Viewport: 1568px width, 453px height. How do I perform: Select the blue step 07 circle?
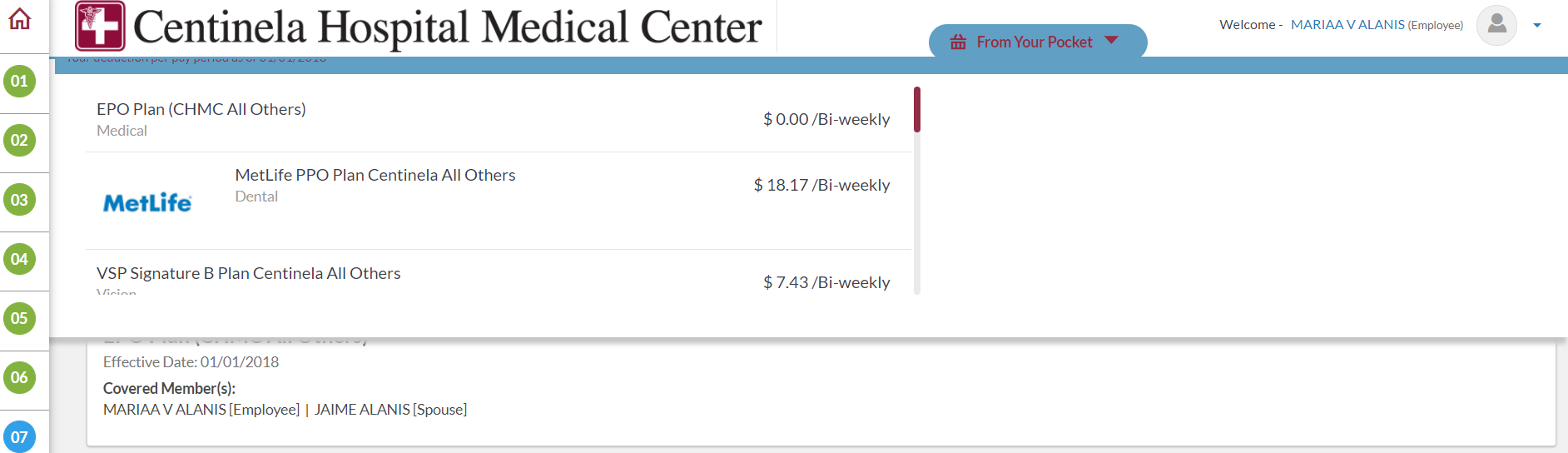[x=20, y=436]
